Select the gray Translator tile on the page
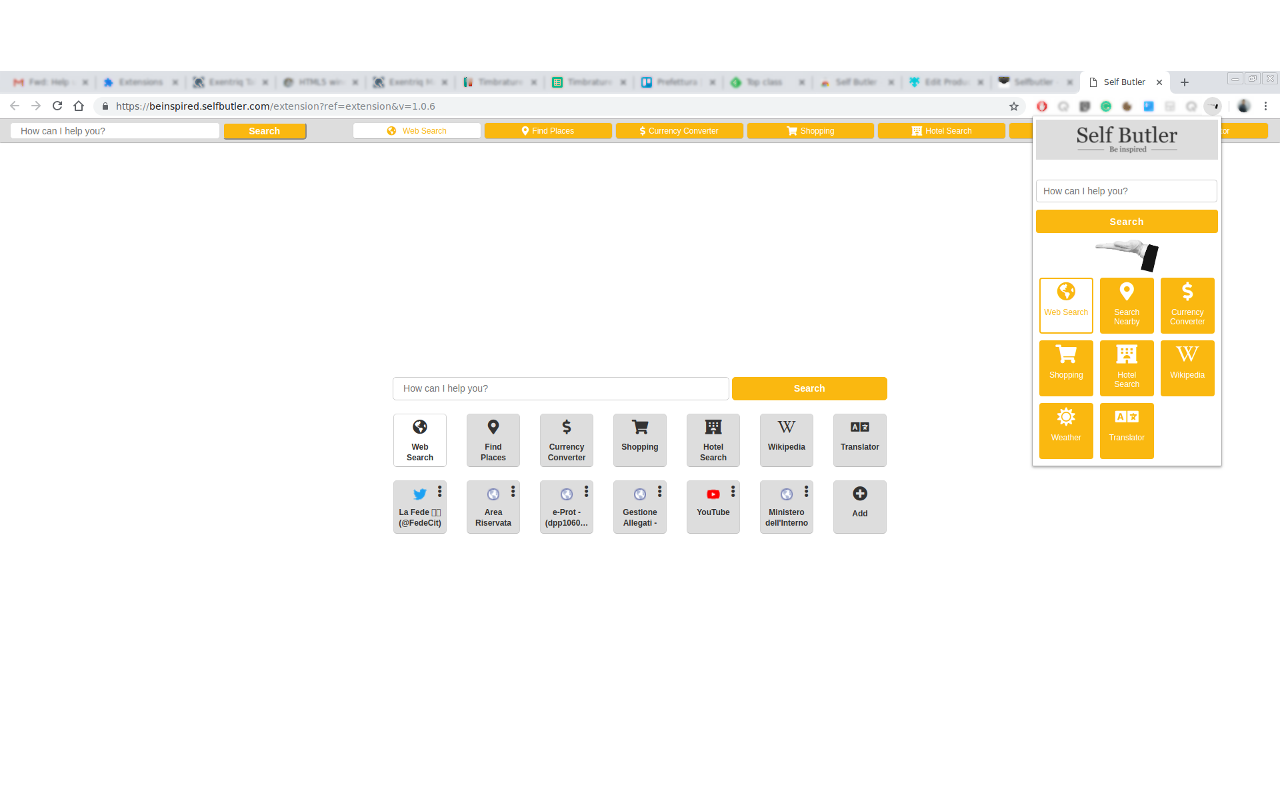The width and height of the screenshot is (1280, 800). (860, 440)
